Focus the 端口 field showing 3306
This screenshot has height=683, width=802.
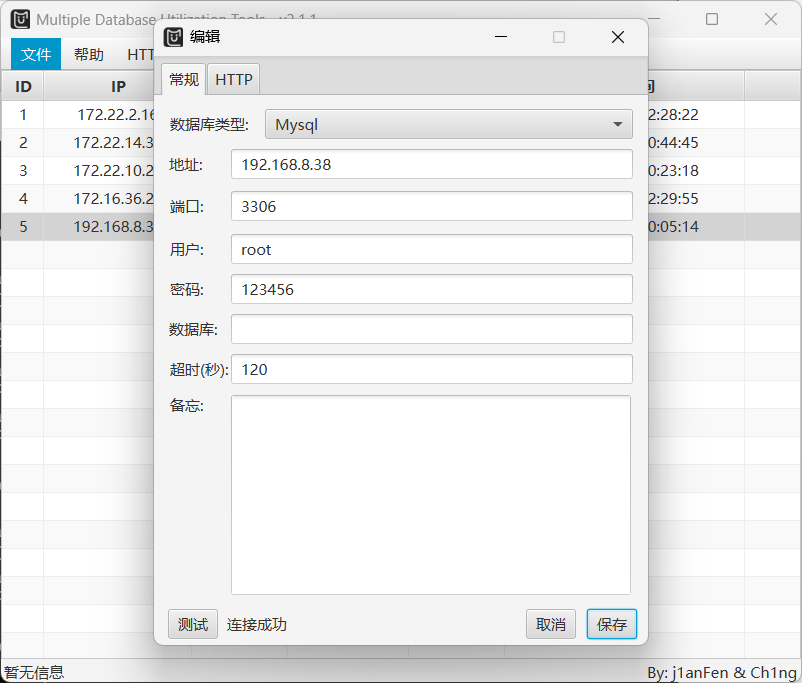(x=431, y=207)
